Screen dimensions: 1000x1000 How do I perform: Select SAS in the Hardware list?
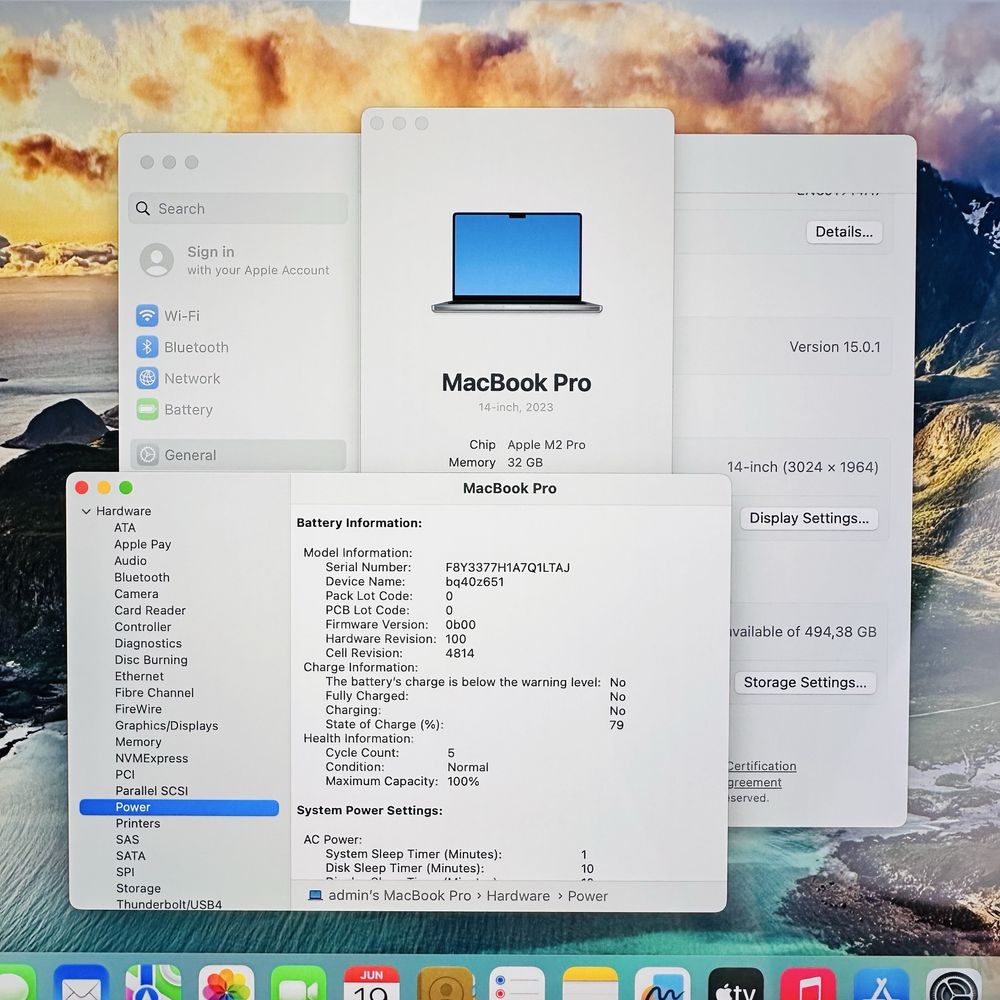(x=128, y=840)
